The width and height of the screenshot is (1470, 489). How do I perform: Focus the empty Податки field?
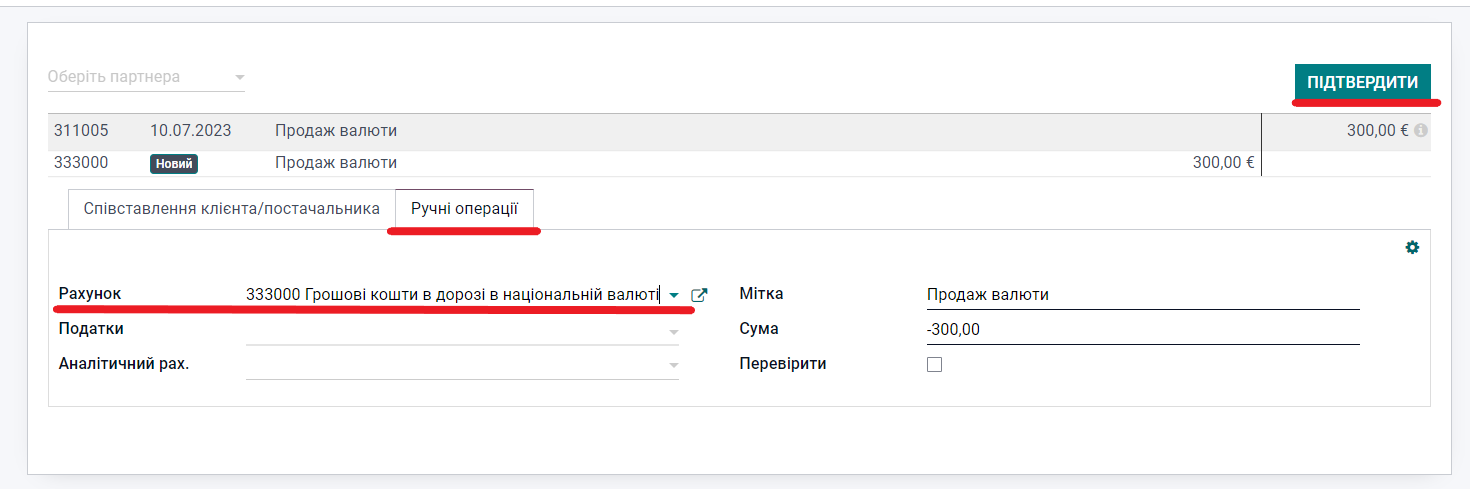[x=455, y=330]
